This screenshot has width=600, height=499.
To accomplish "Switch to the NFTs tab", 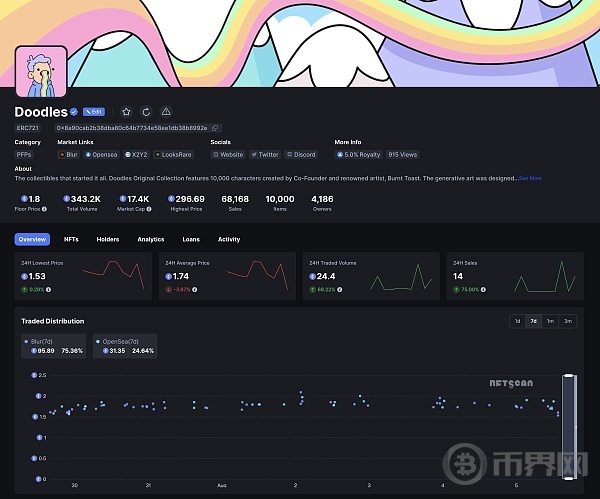I will point(71,240).
